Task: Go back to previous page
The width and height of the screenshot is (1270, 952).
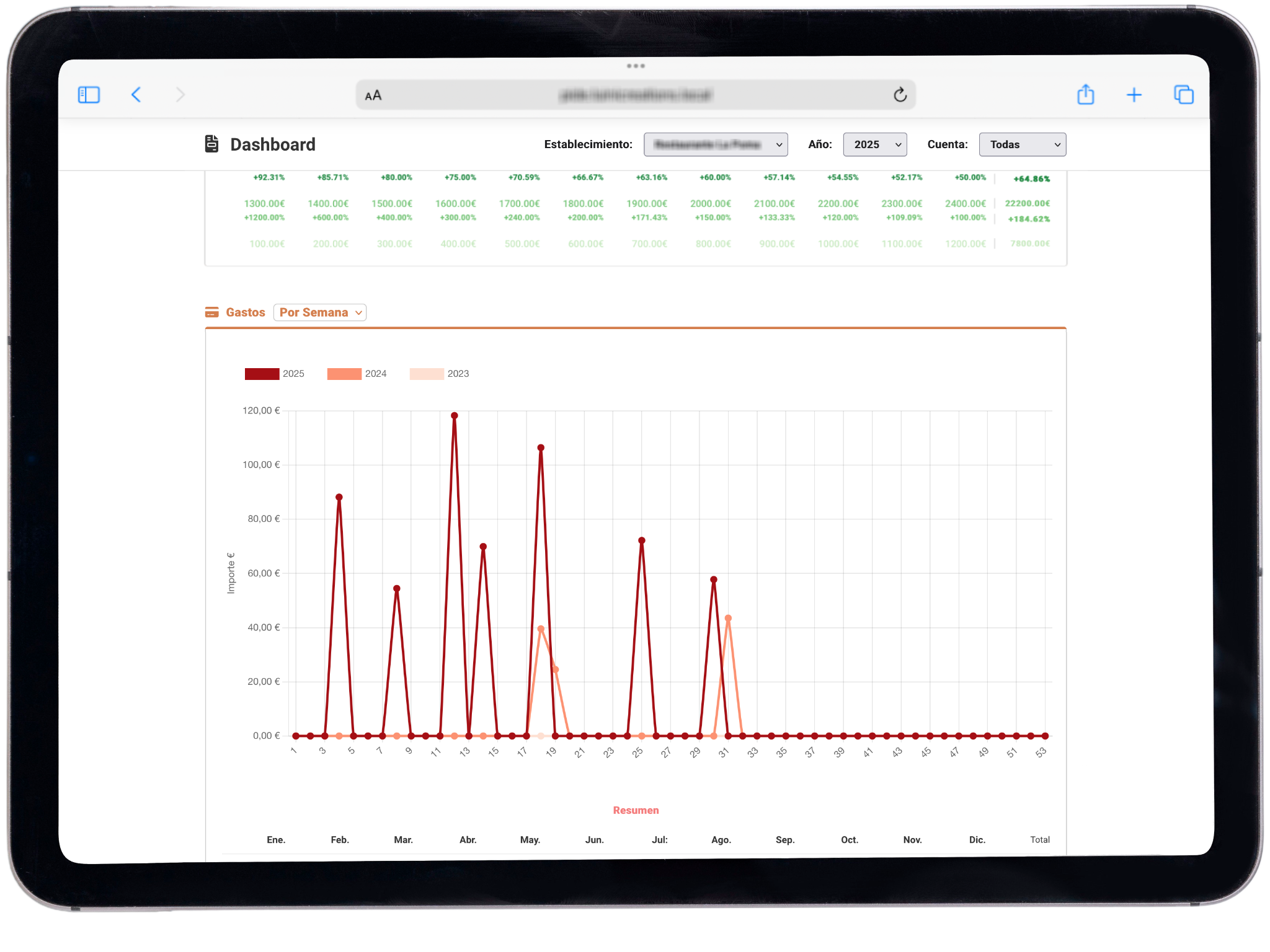Action: pos(136,95)
